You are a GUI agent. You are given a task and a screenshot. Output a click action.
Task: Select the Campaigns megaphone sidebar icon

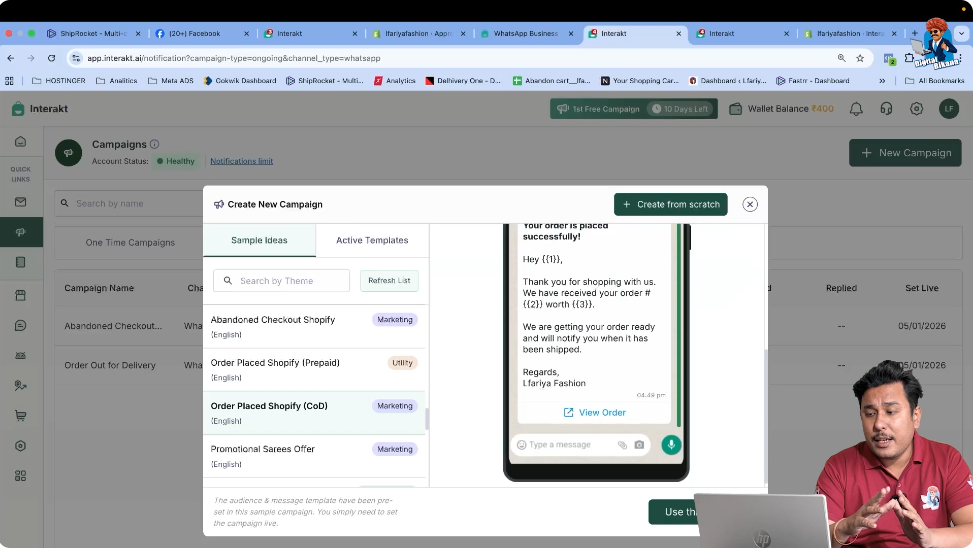21,232
